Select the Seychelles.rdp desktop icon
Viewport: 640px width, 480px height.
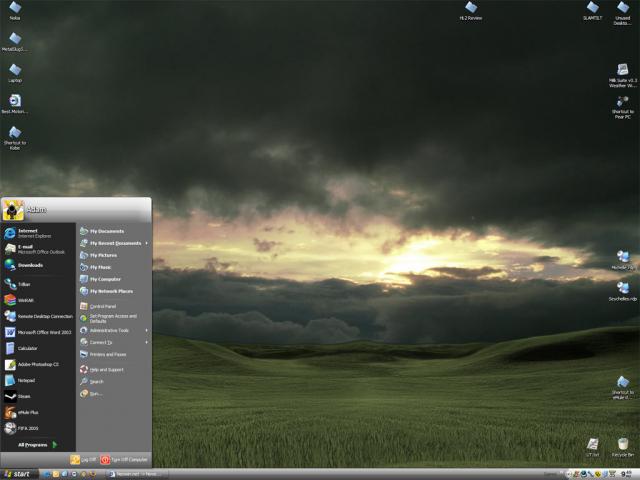tap(623, 291)
